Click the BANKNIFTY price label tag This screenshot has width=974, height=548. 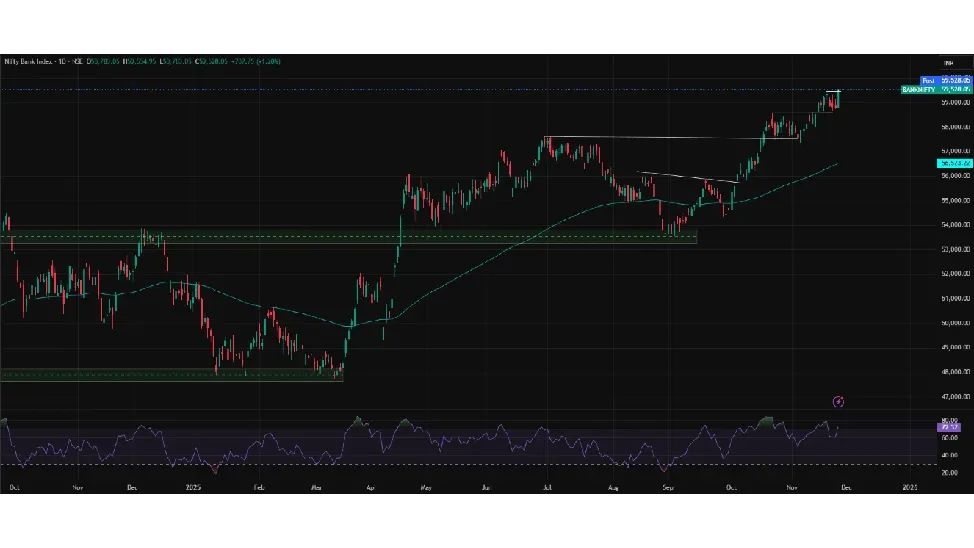coord(918,90)
